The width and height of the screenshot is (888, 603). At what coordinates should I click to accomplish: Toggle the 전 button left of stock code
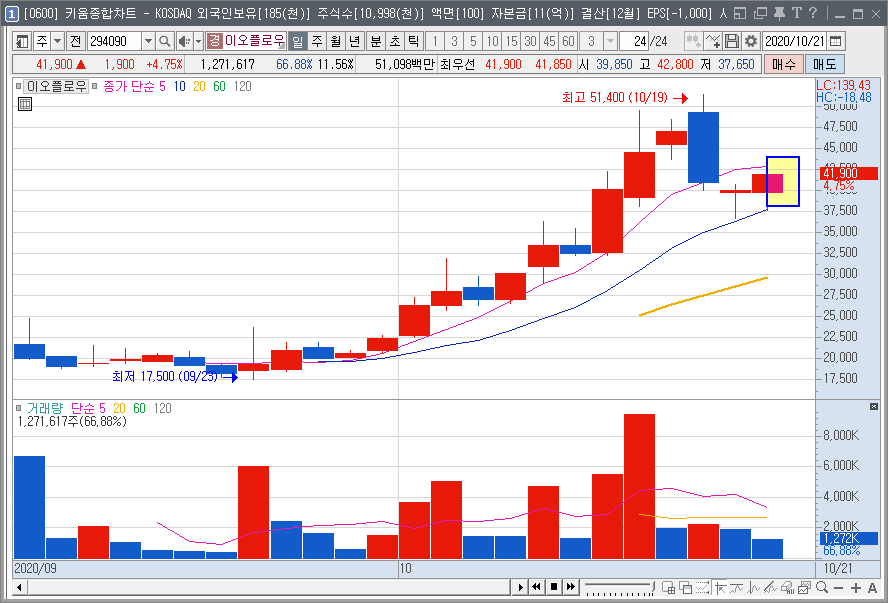[76, 41]
